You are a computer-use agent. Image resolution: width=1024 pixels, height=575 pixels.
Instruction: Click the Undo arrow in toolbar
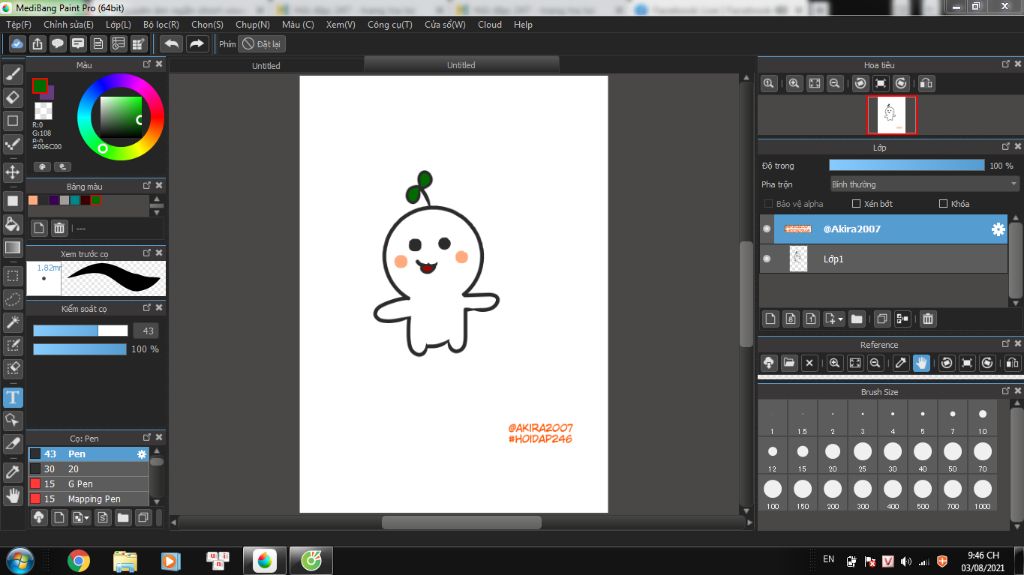click(171, 44)
